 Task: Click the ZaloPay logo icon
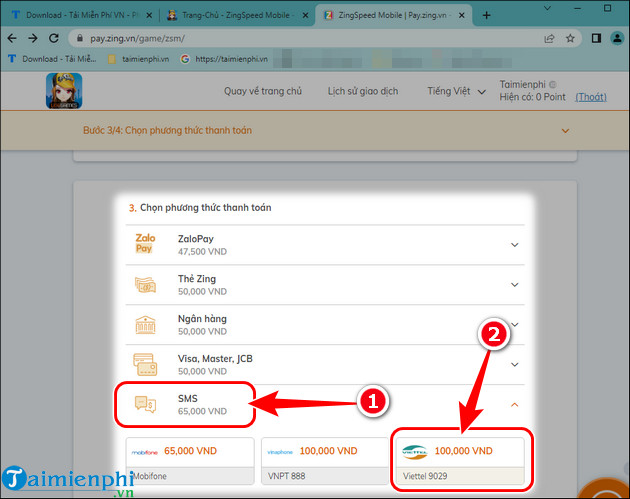tap(145, 243)
